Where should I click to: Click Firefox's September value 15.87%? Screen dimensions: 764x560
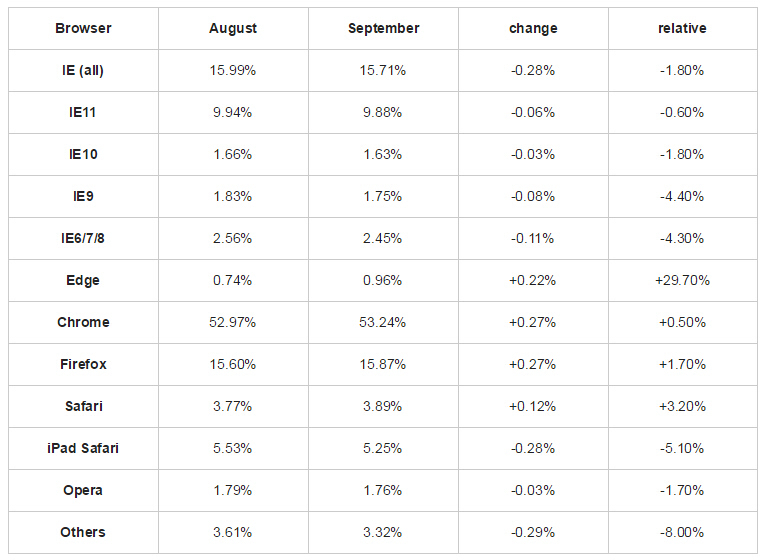click(x=383, y=364)
